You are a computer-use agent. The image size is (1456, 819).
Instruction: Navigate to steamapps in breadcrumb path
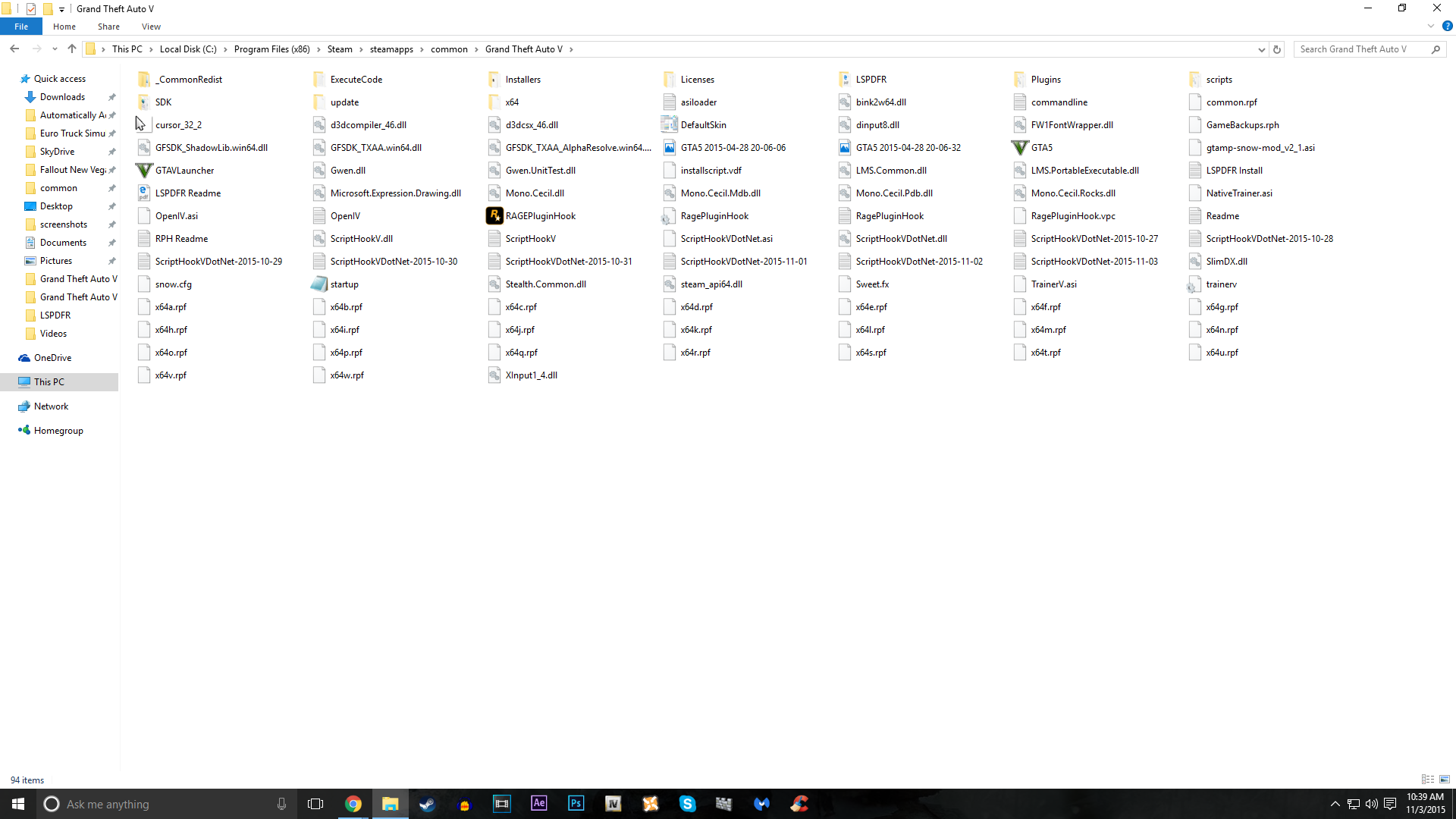tap(391, 49)
